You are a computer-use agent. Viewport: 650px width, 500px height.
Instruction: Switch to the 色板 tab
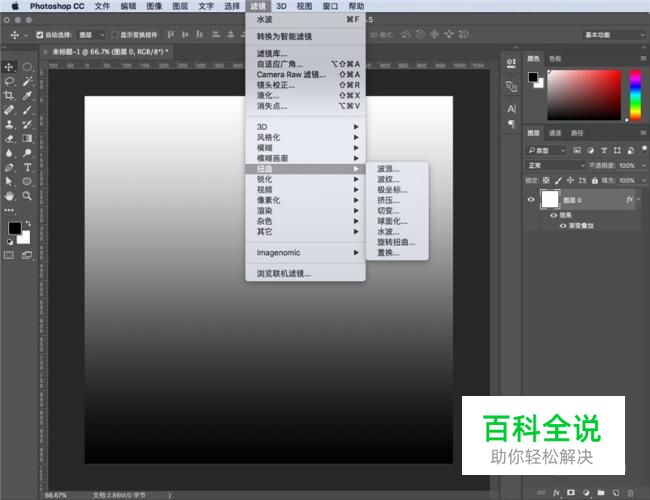pos(555,59)
